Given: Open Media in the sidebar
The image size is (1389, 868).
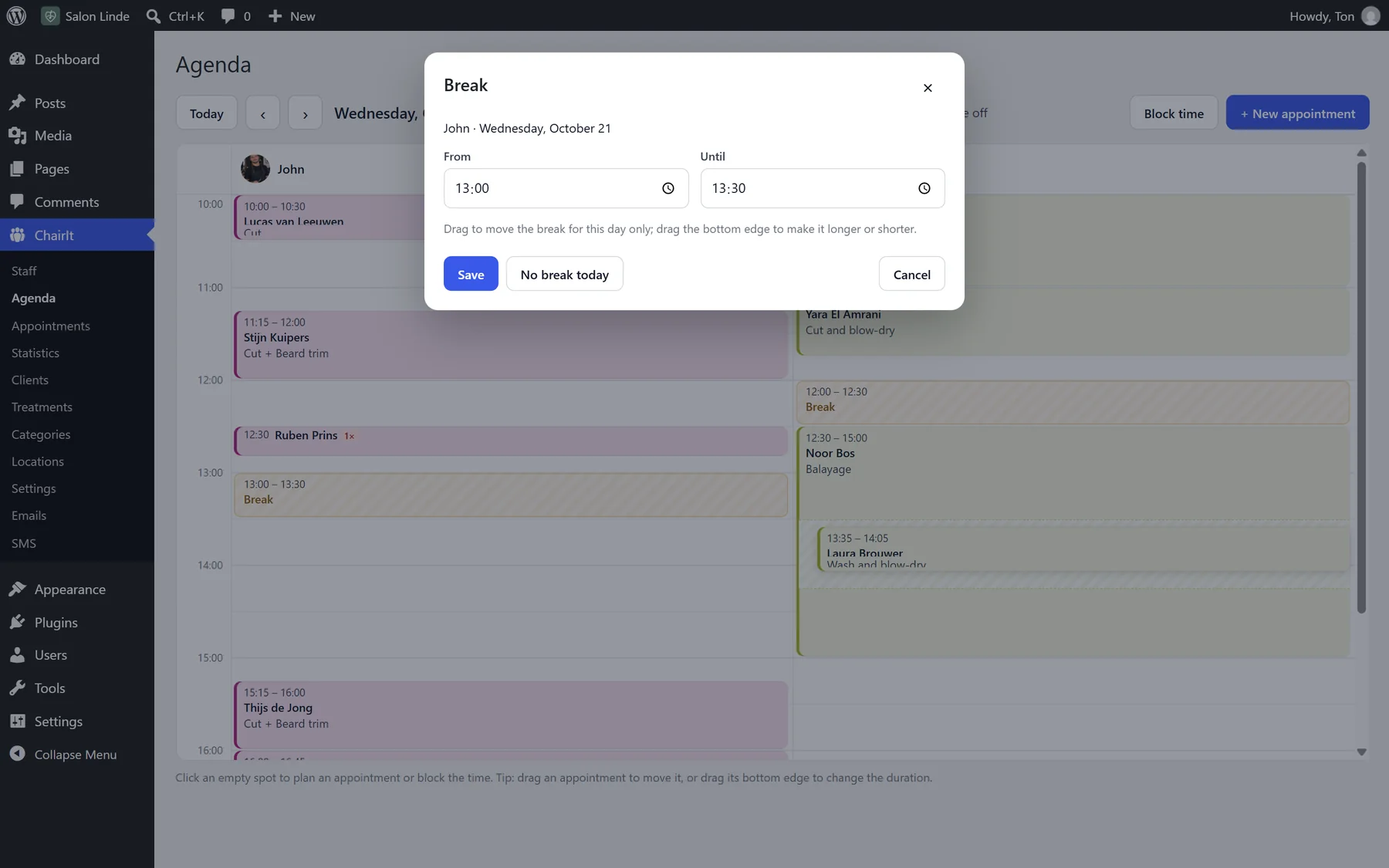Looking at the screenshot, I should click(x=77, y=136).
